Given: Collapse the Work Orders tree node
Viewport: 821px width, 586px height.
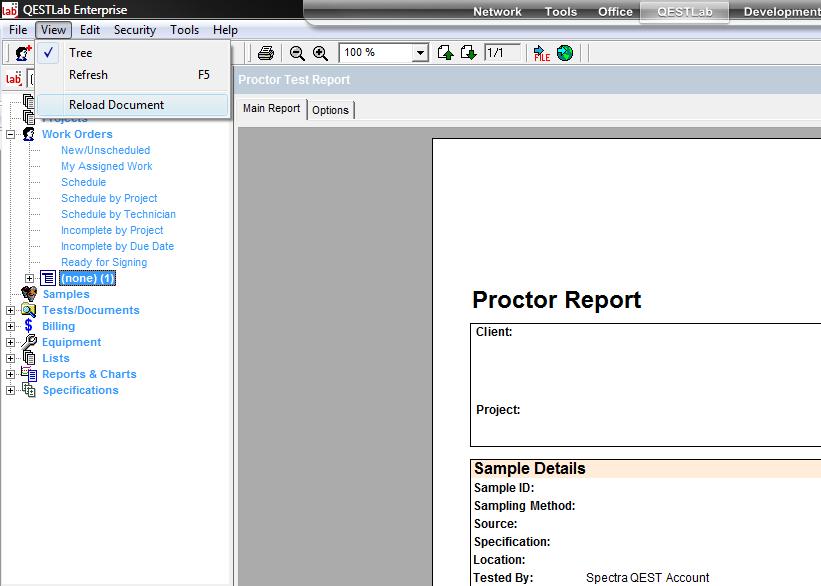Looking at the screenshot, I should pyautogui.click(x=11, y=134).
